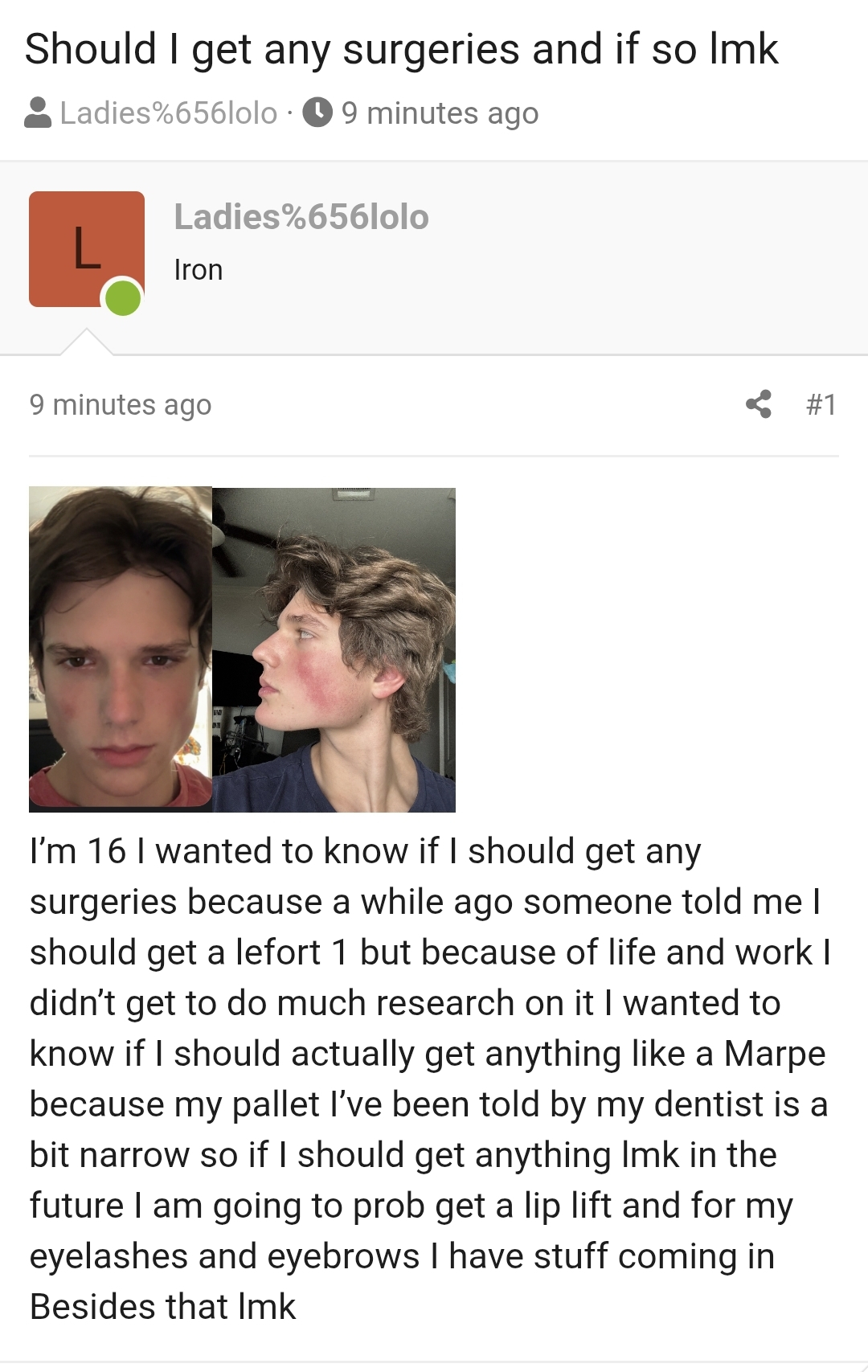Viewport: 868px width, 1372px height.
Task: Click the post's opening words "I'm 16"
Action: coord(78,850)
